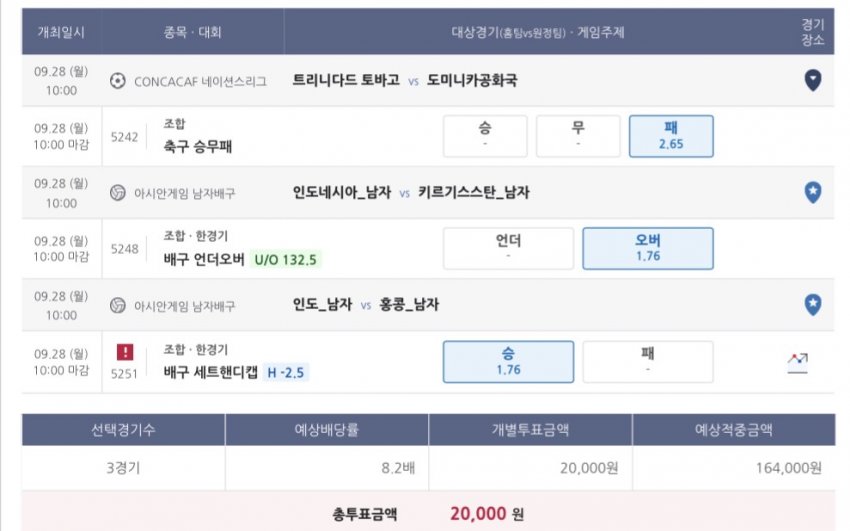Select 무 option for 축구 승무패
Viewport: 850px width, 531px height.
(x=578, y=136)
